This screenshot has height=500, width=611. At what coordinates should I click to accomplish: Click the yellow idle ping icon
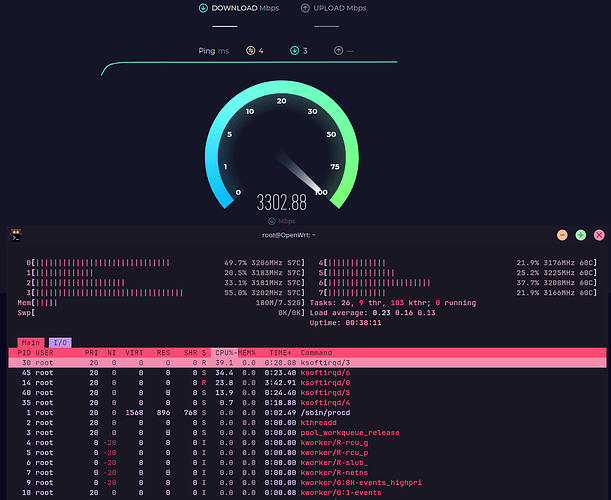coord(251,51)
